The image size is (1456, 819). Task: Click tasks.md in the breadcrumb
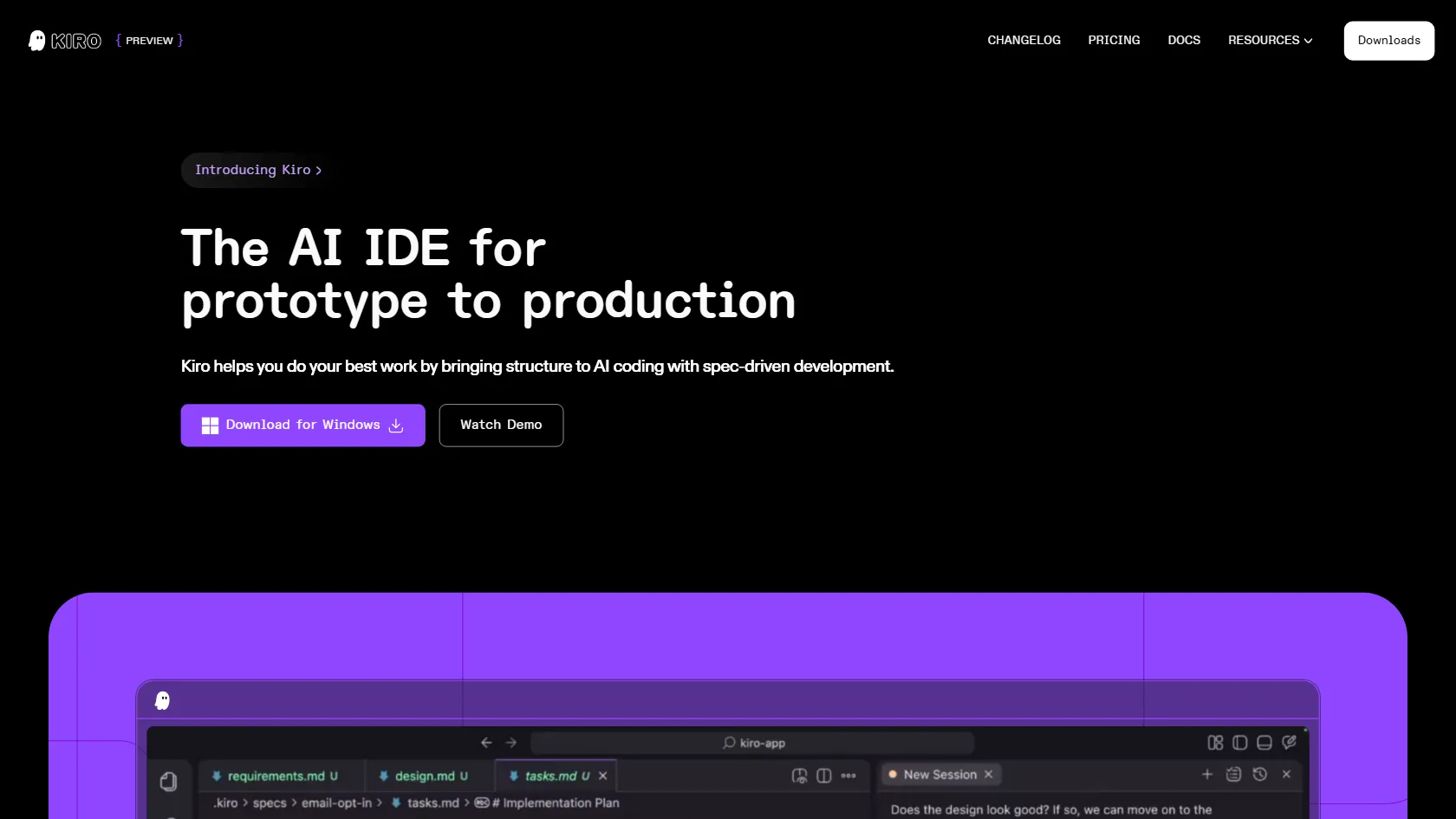[425, 803]
